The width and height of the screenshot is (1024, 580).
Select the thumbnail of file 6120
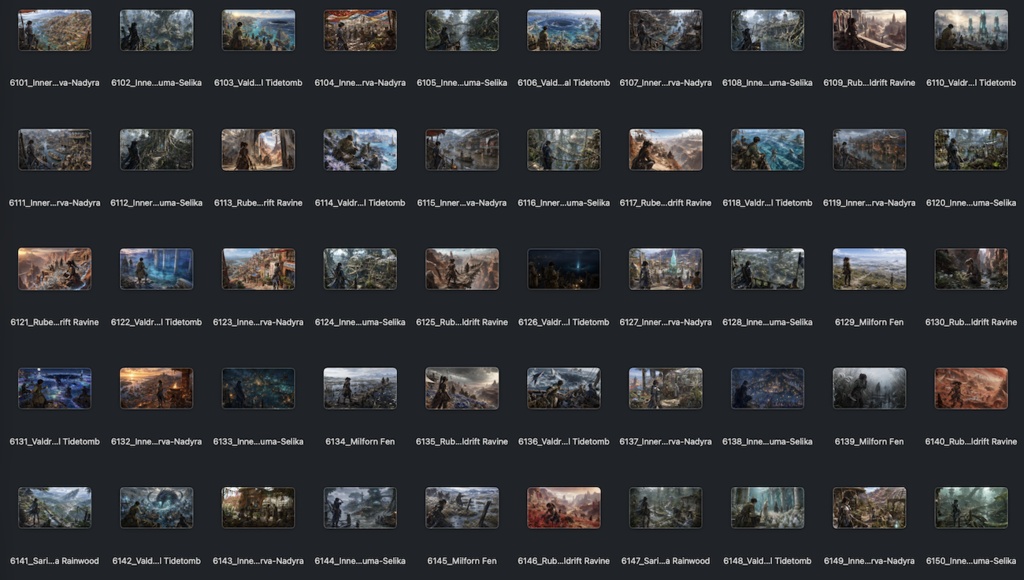[x=971, y=150]
